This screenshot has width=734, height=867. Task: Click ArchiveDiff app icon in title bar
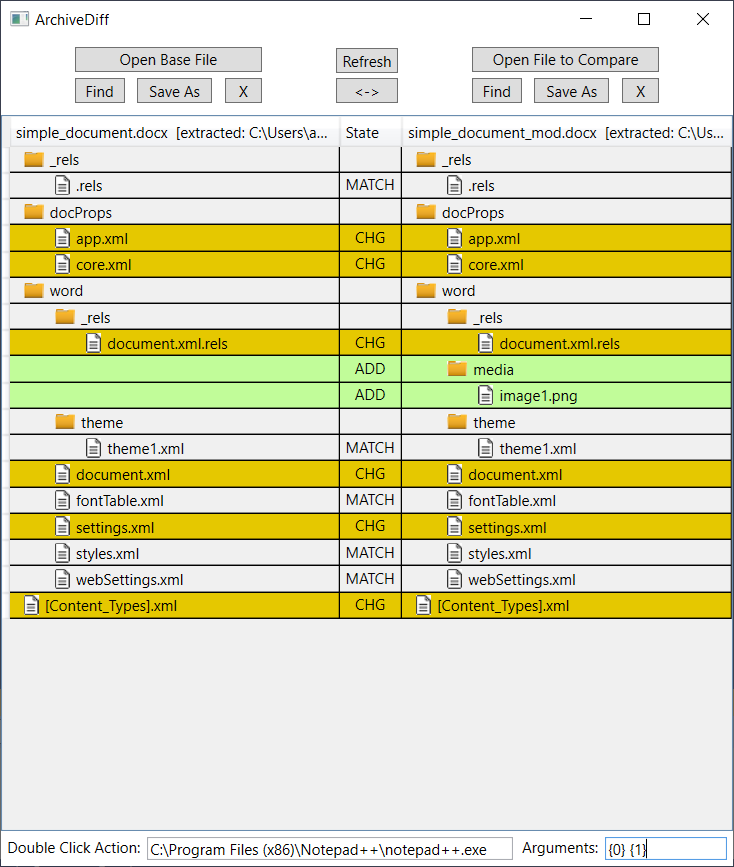pos(19,19)
